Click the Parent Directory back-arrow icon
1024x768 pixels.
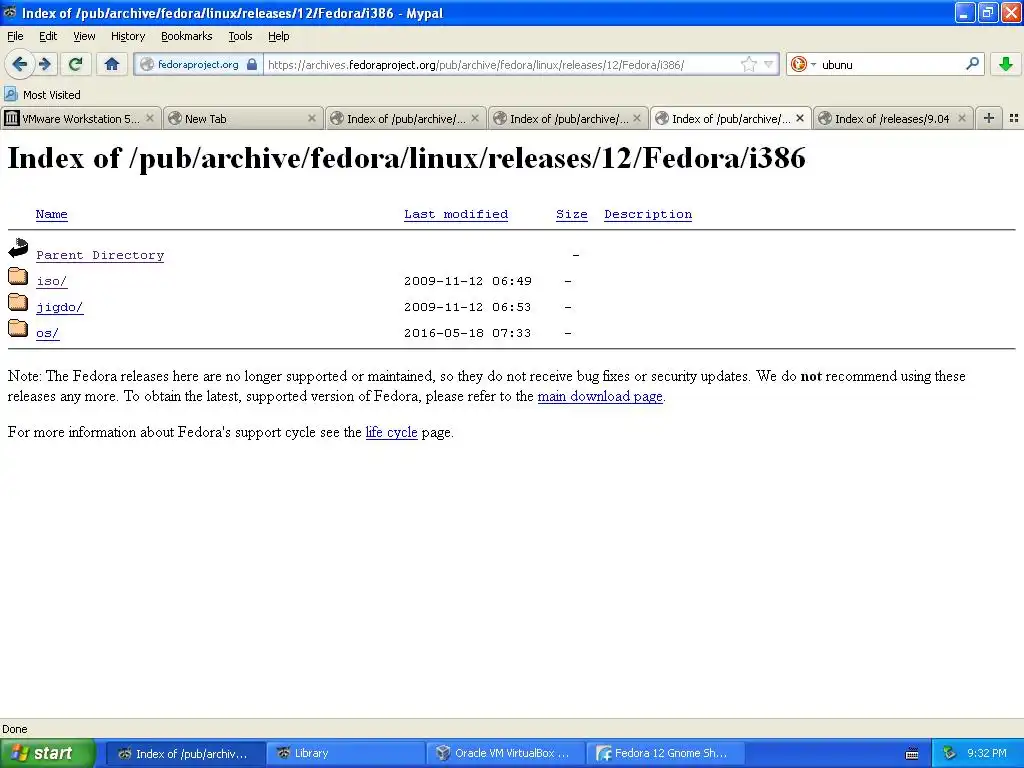pyautogui.click(x=18, y=248)
